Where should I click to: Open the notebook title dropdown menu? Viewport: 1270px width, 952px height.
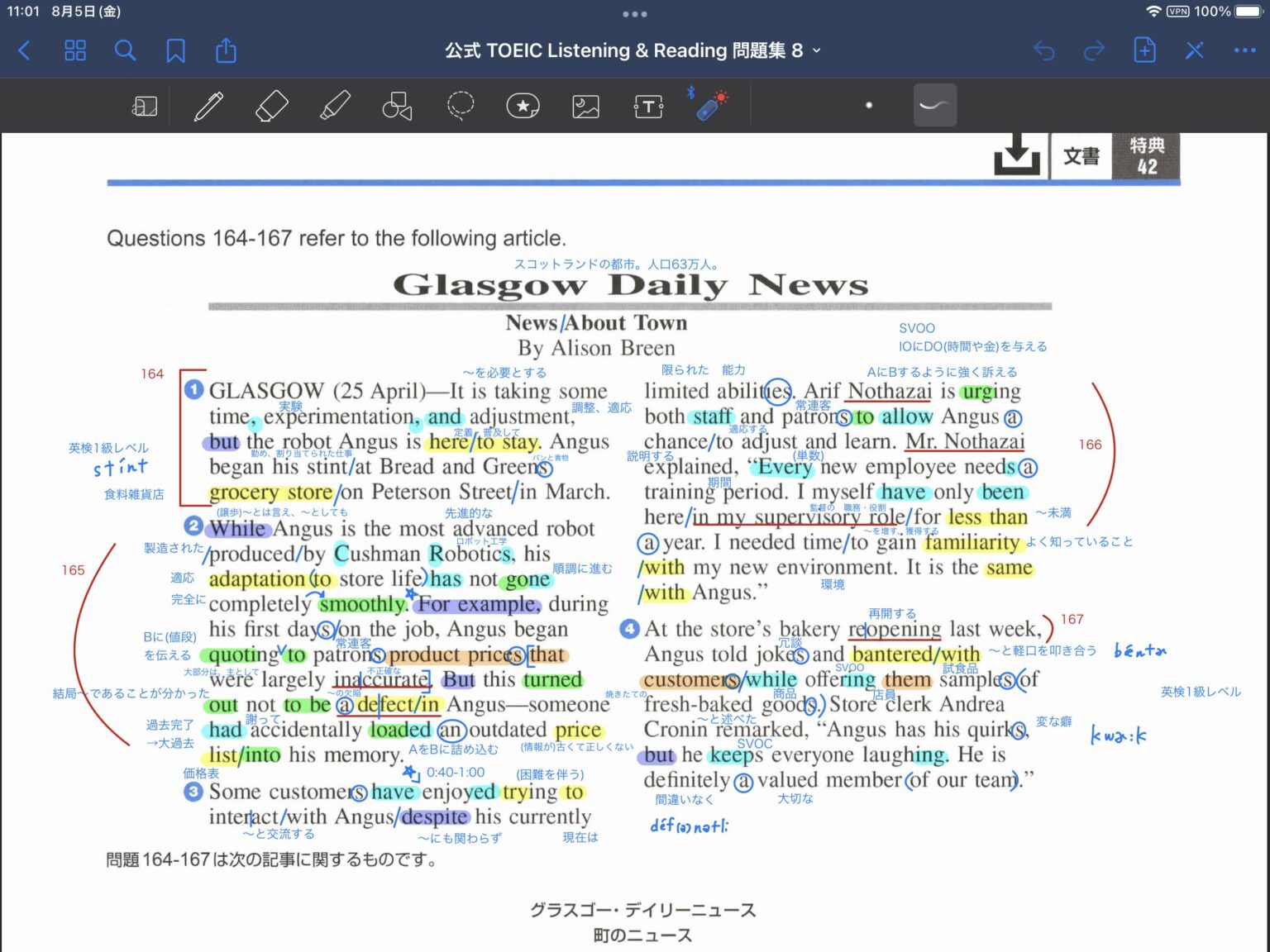tap(815, 51)
